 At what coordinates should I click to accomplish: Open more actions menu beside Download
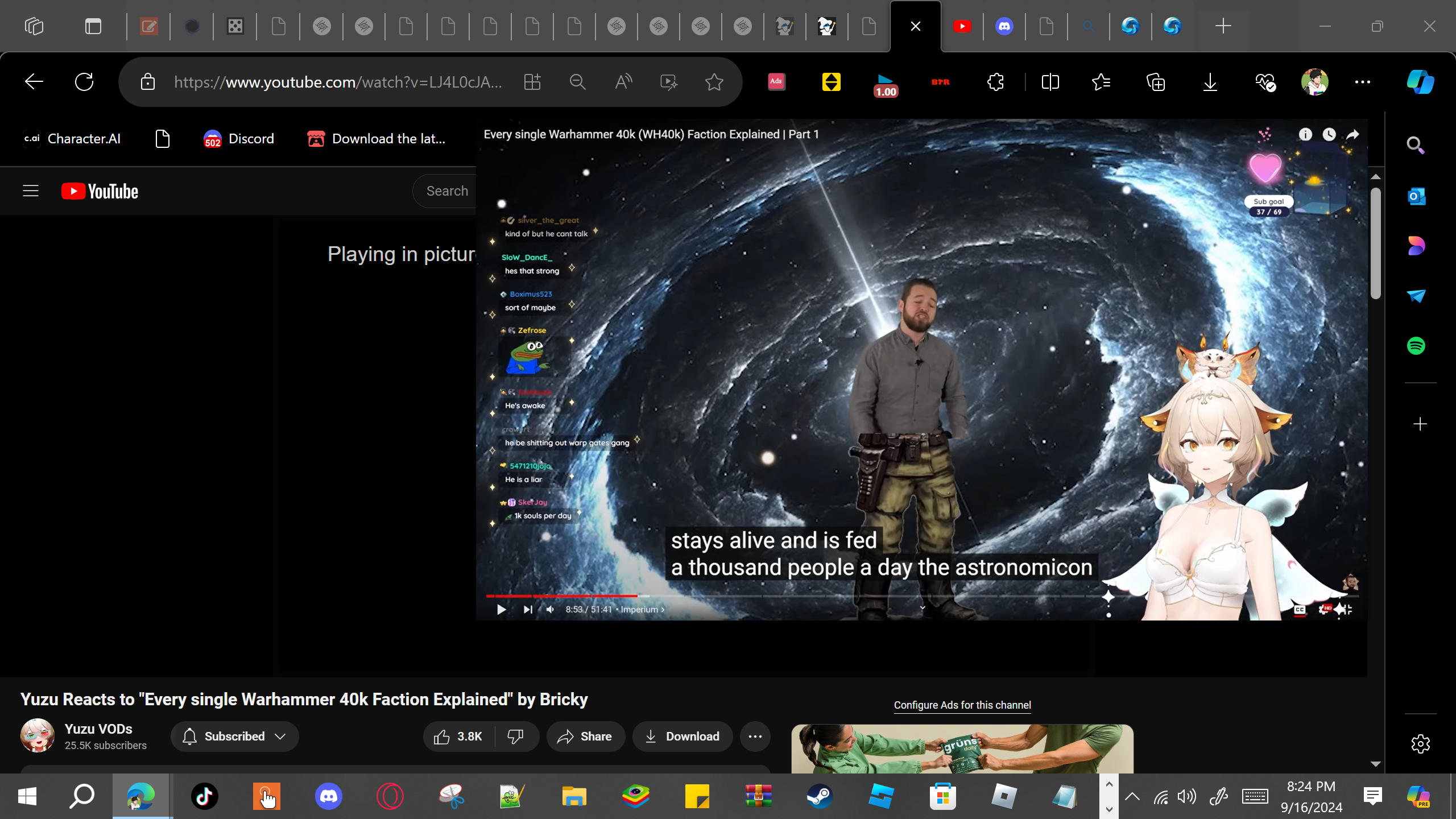coord(755,737)
